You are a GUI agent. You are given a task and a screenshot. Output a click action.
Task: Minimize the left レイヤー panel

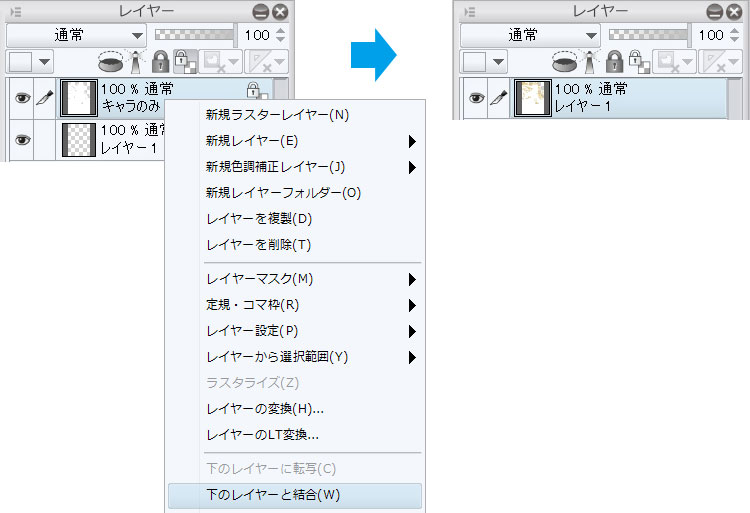click(261, 11)
